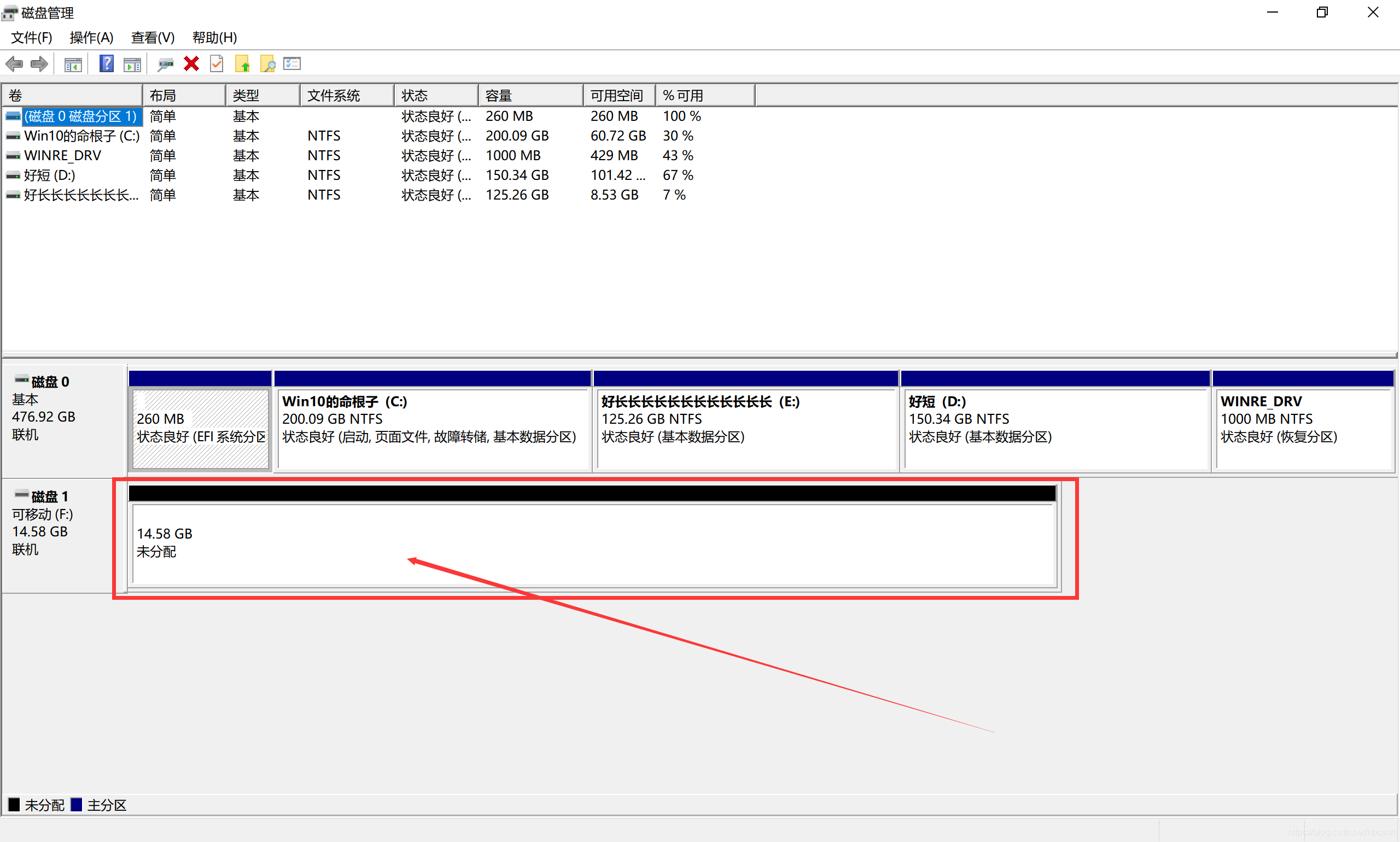Image resolution: width=1400 pixels, height=842 pixels.
Task: Click the red X delete icon
Action: pos(191,63)
